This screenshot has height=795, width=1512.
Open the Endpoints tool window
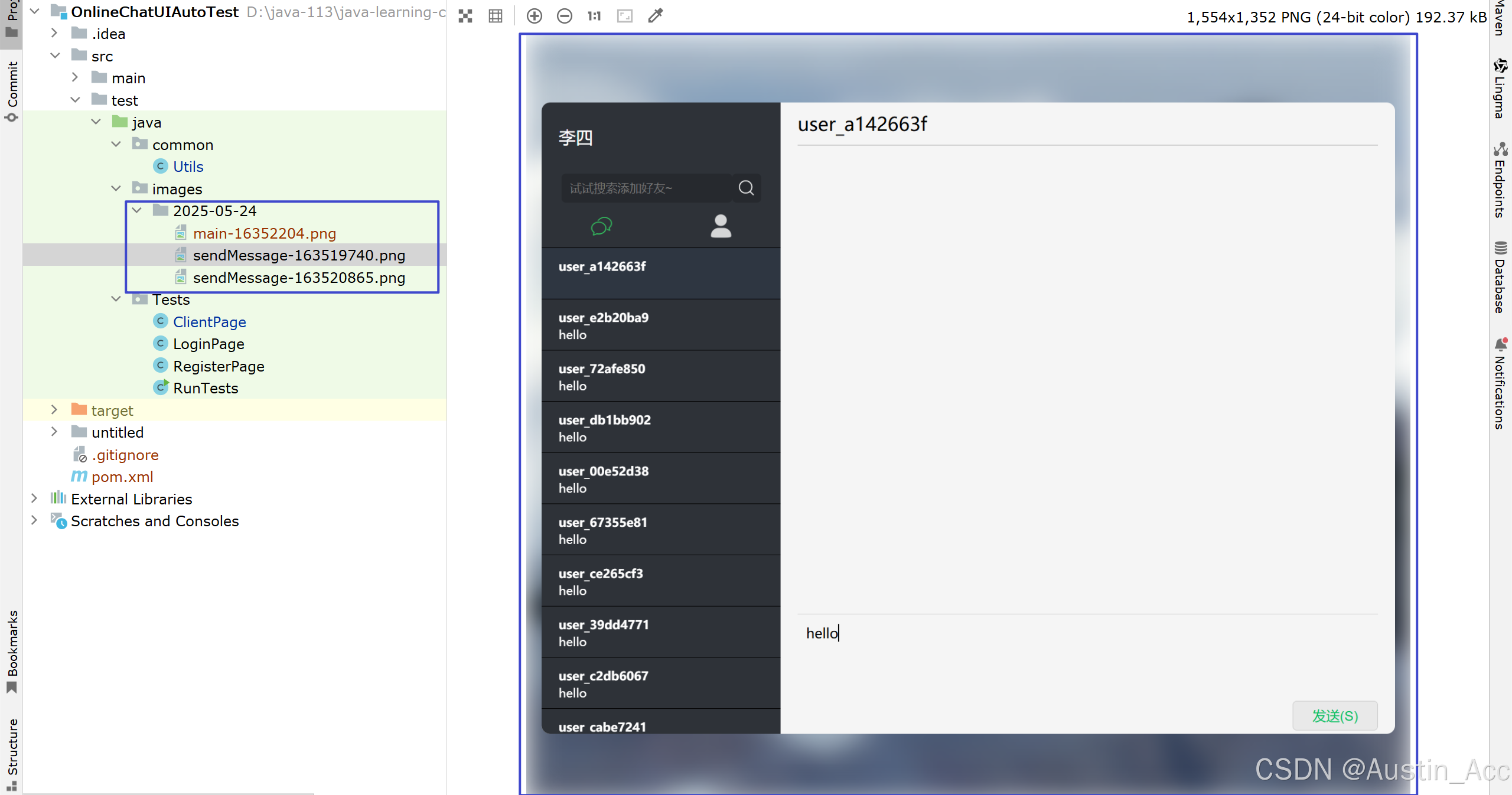1500,180
